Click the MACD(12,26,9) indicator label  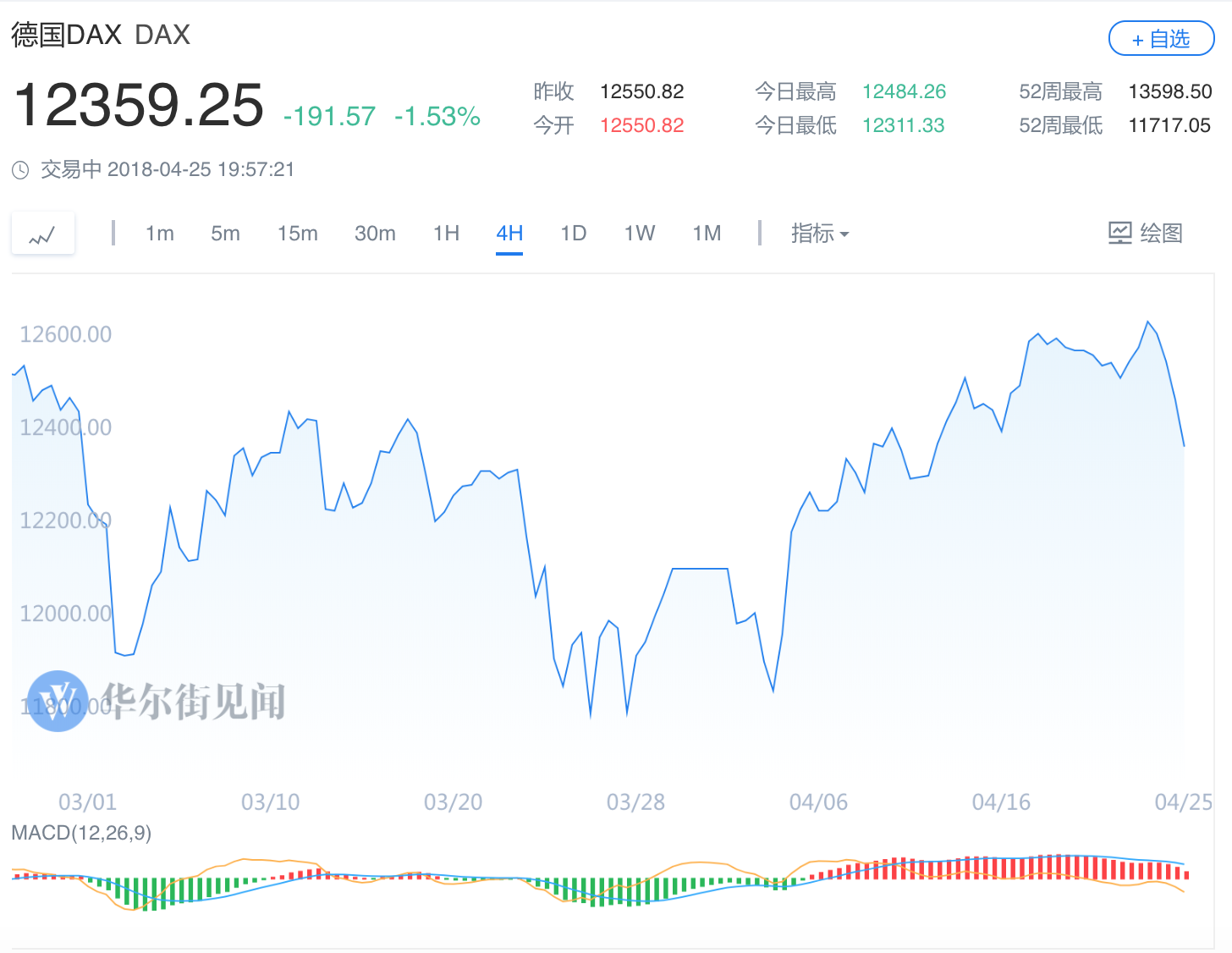point(81,833)
